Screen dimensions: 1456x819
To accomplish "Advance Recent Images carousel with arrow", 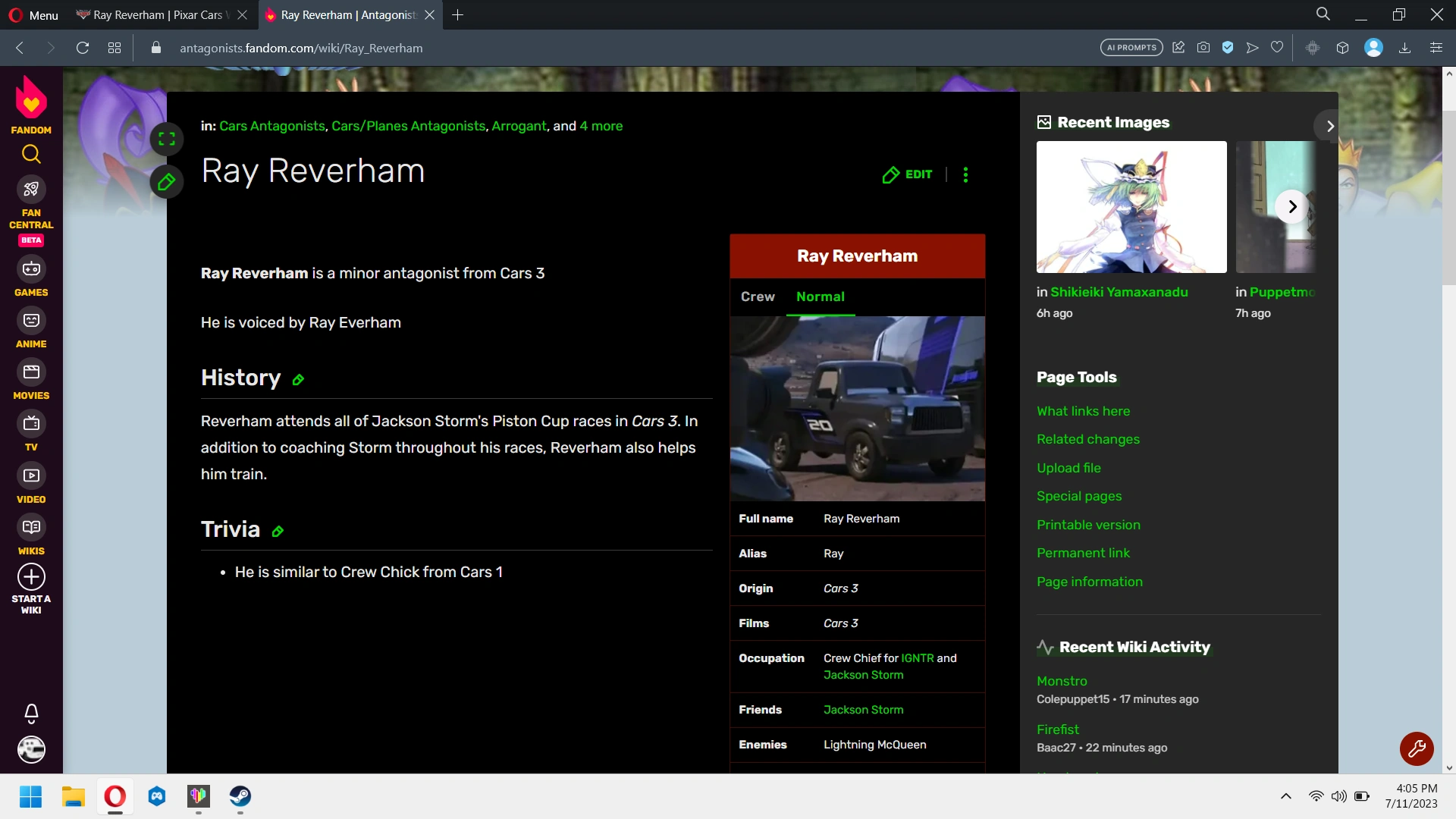I will point(1292,207).
